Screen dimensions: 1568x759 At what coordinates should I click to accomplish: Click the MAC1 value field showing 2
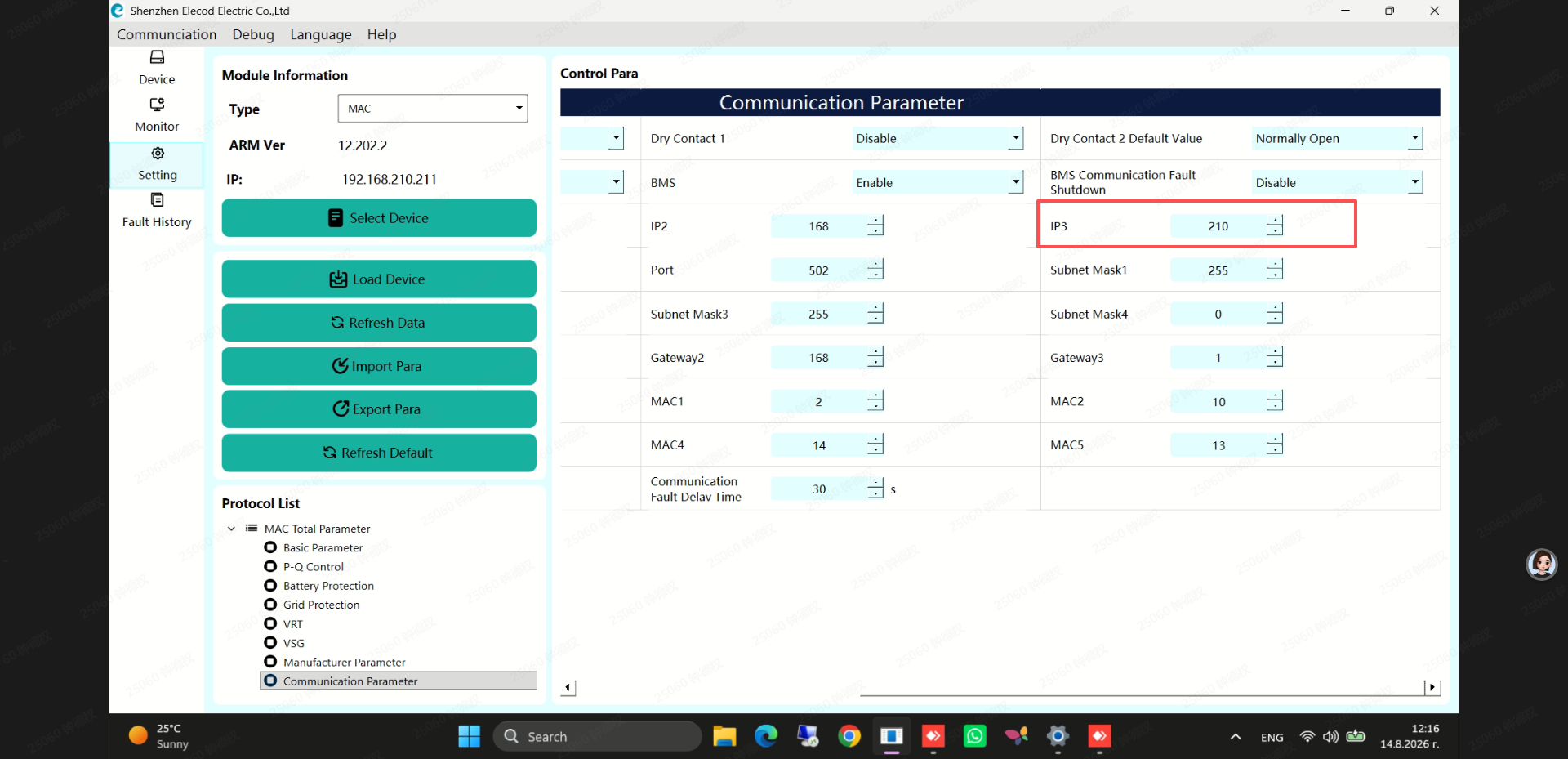point(818,401)
